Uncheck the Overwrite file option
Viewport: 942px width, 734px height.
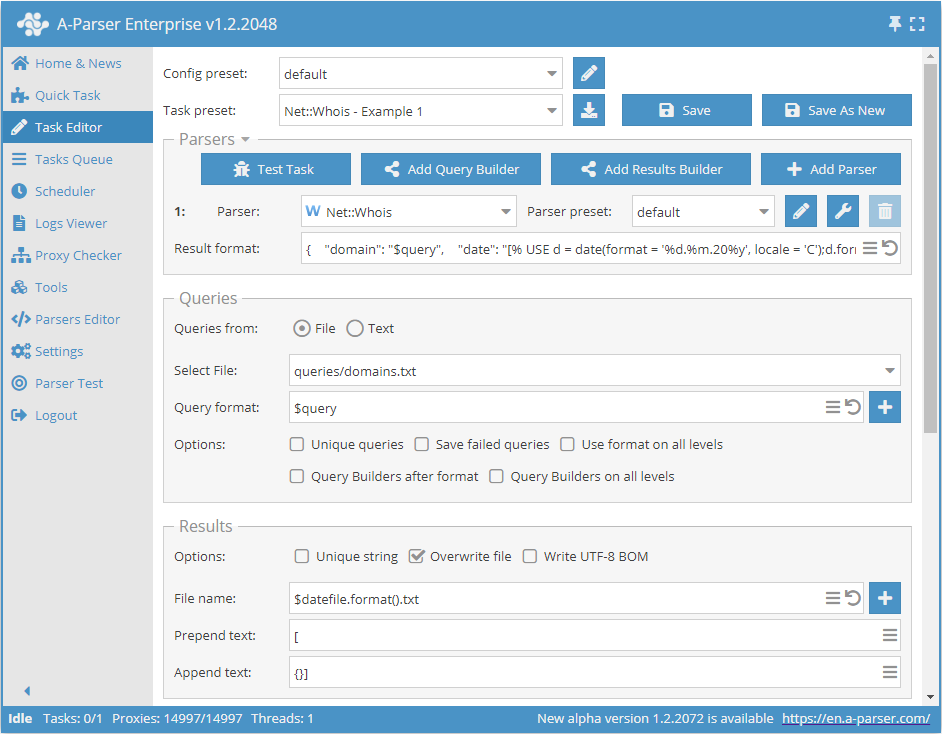417,556
